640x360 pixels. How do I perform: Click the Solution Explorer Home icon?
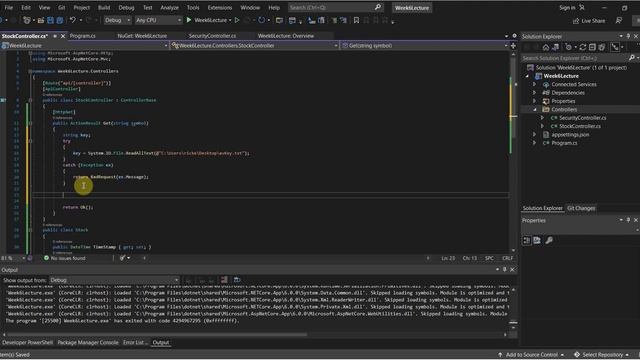[546, 48]
